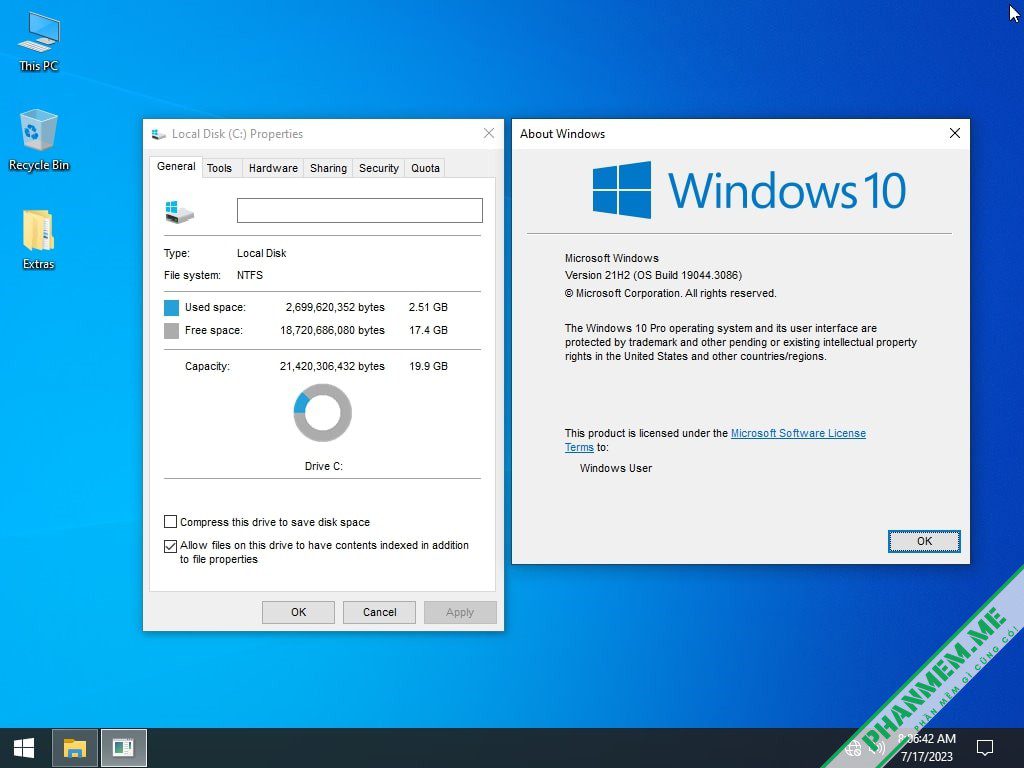Select the Extras folder on desktop
The height and width of the screenshot is (768, 1024).
tap(39, 240)
